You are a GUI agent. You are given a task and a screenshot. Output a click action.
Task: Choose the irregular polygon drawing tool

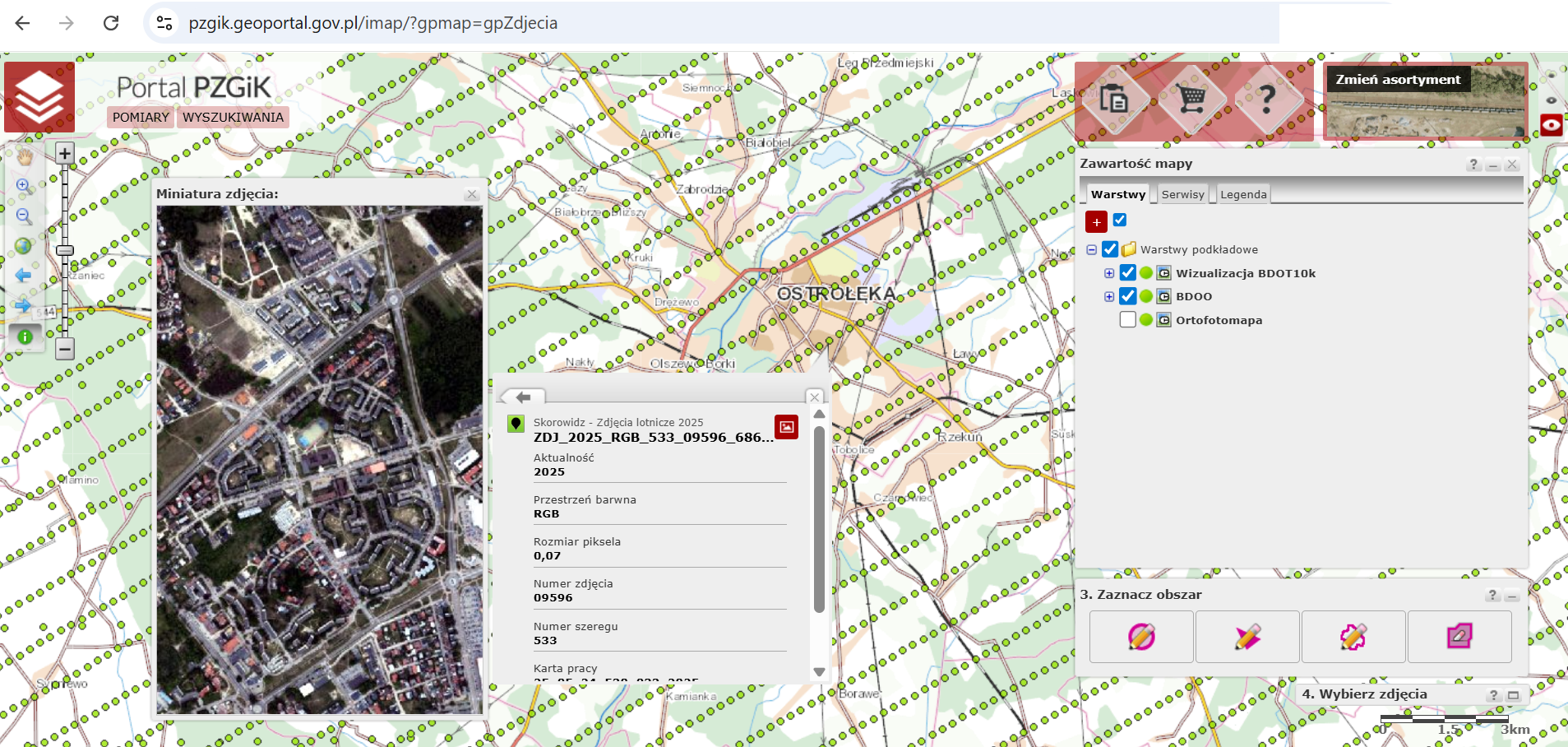pos(1353,637)
